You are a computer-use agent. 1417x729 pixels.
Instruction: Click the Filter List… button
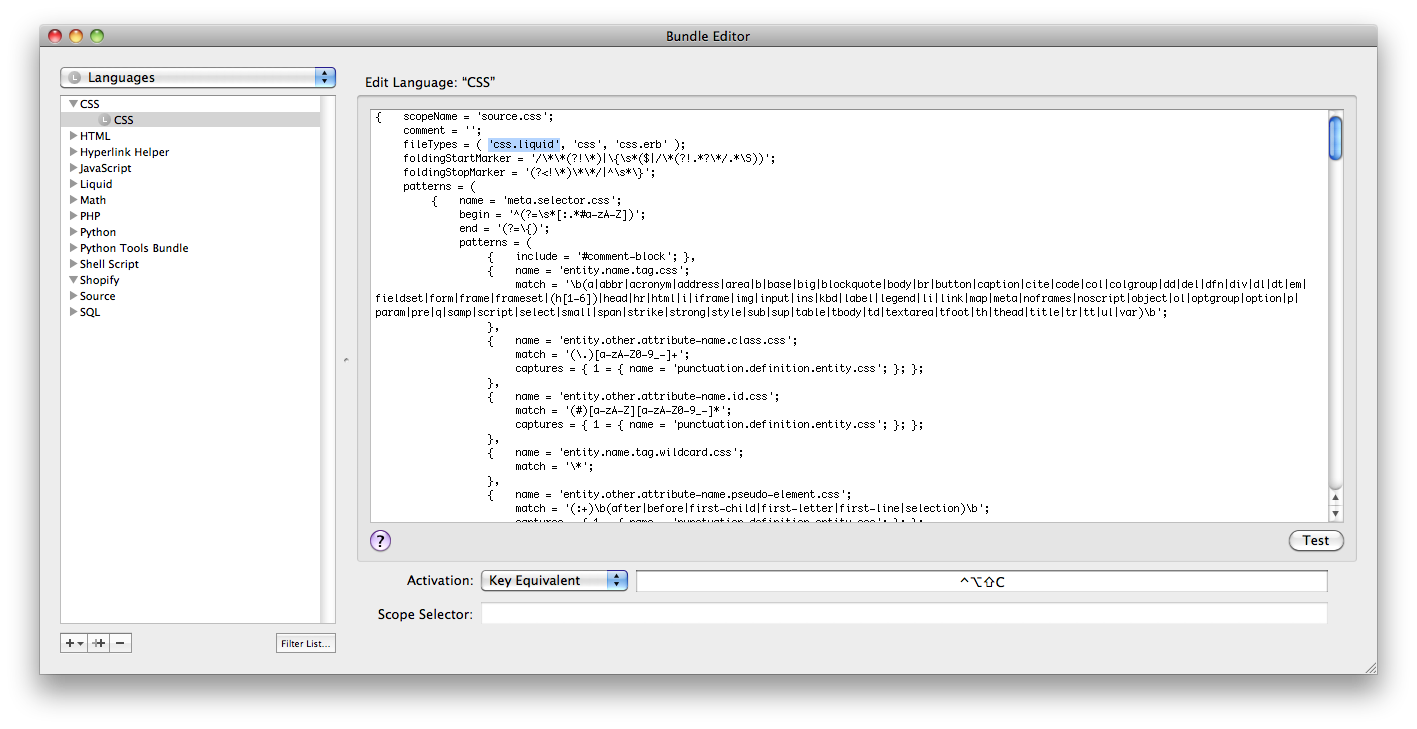click(x=305, y=643)
